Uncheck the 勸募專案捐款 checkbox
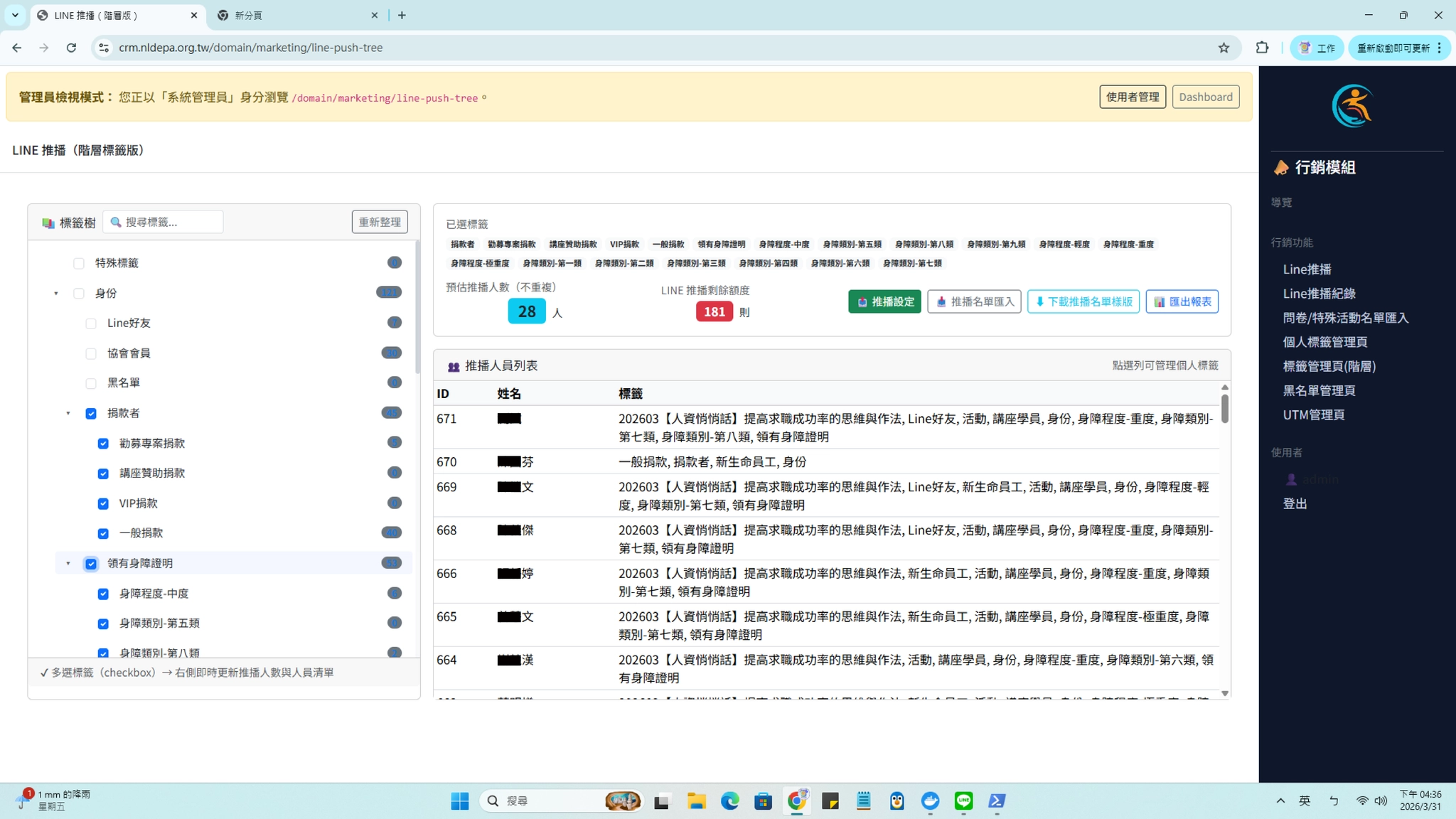Image resolution: width=1456 pixels, height=819 pixels. tap(103, 444)
